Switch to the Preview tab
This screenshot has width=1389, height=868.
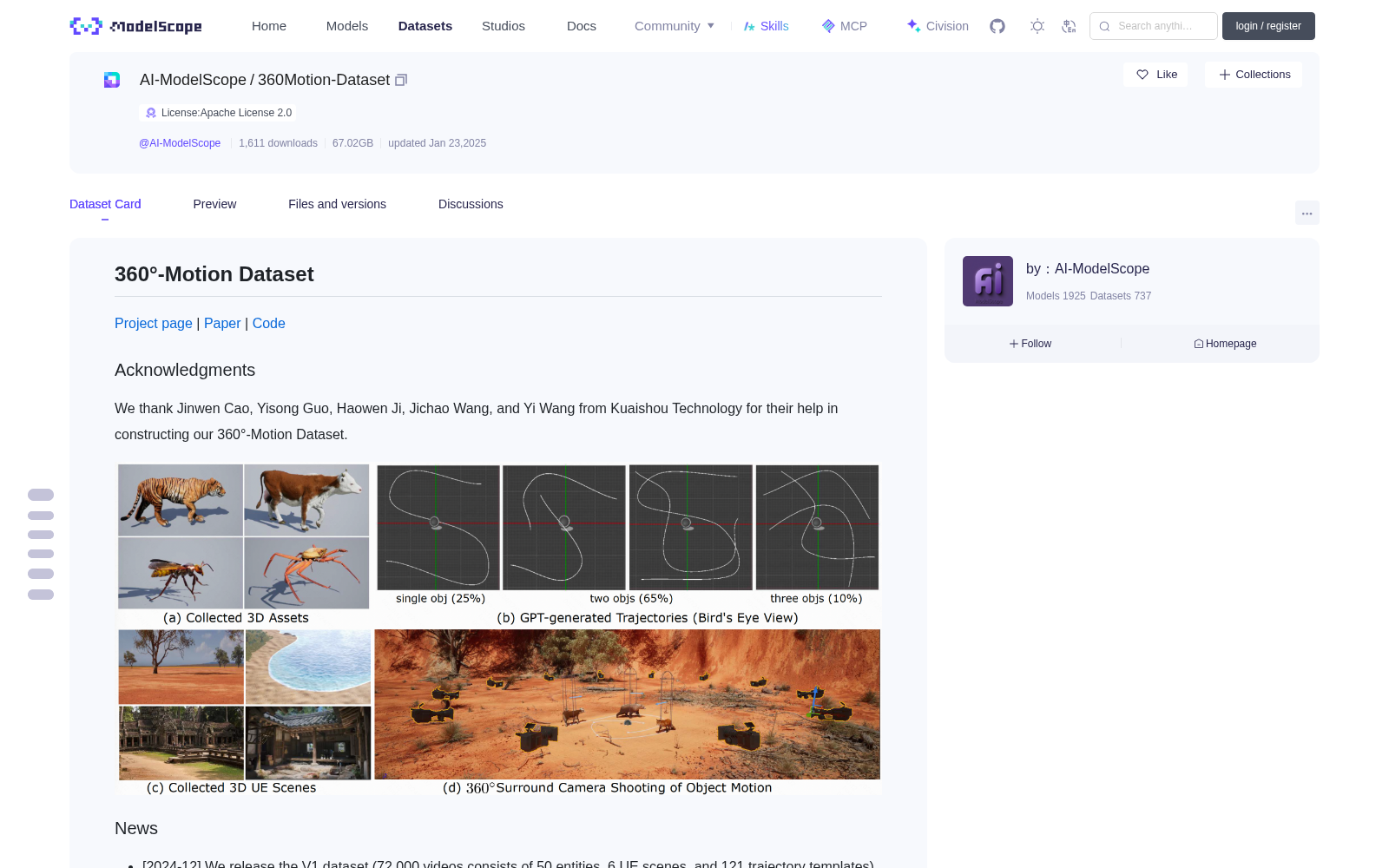(214, 204)
